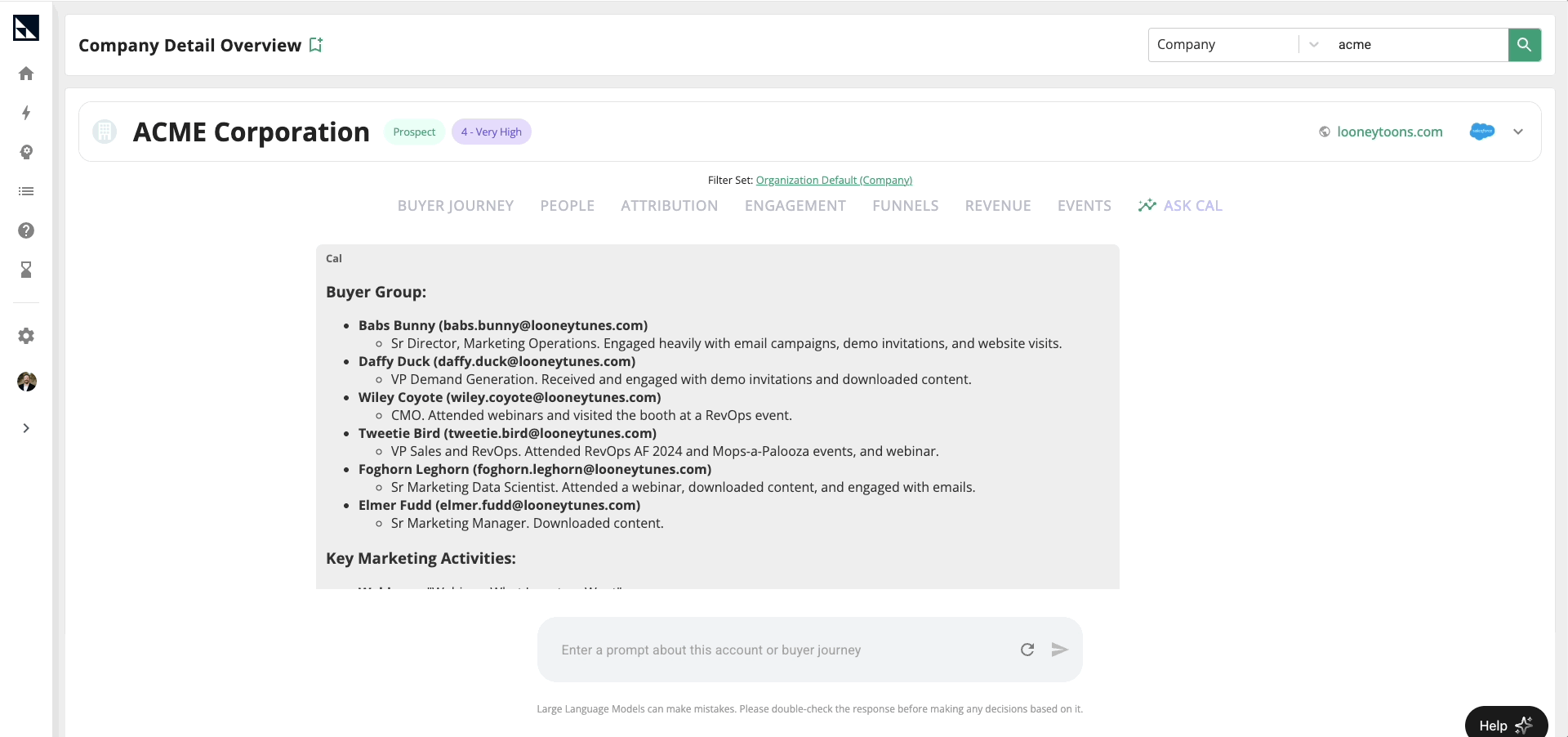Switch to the Engagement tab
The image size is (1568, 737).
795,206
